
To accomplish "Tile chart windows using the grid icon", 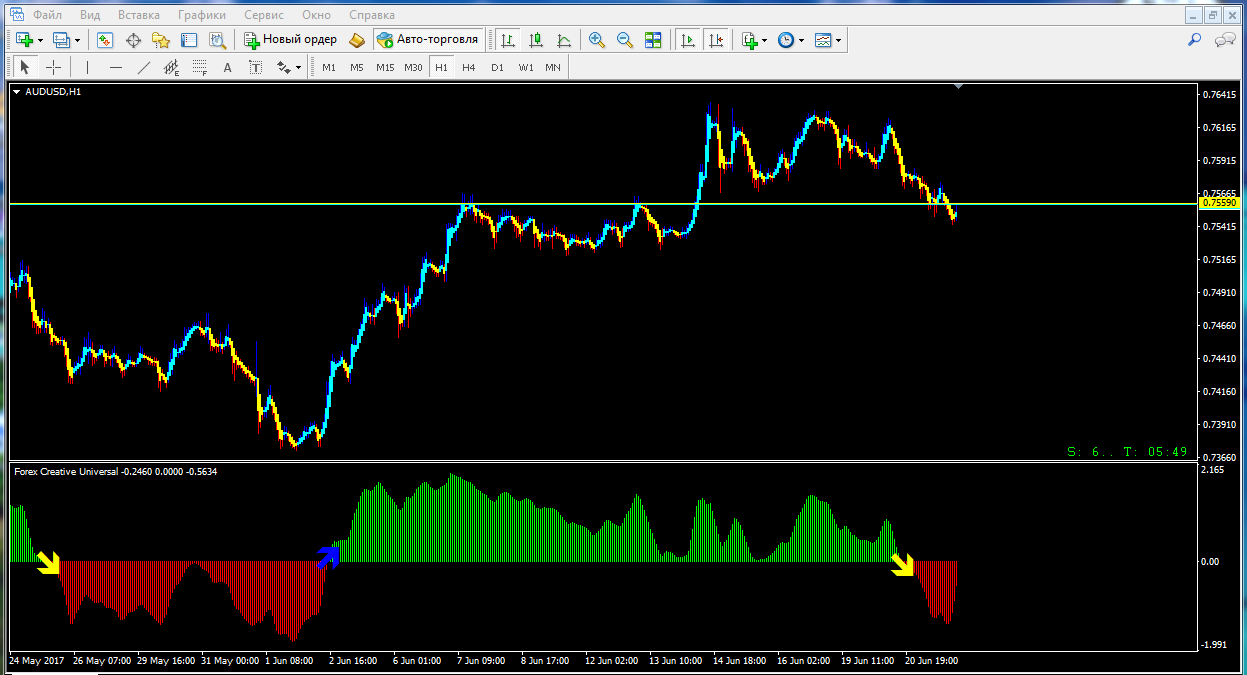I will (x=653, y=40).
